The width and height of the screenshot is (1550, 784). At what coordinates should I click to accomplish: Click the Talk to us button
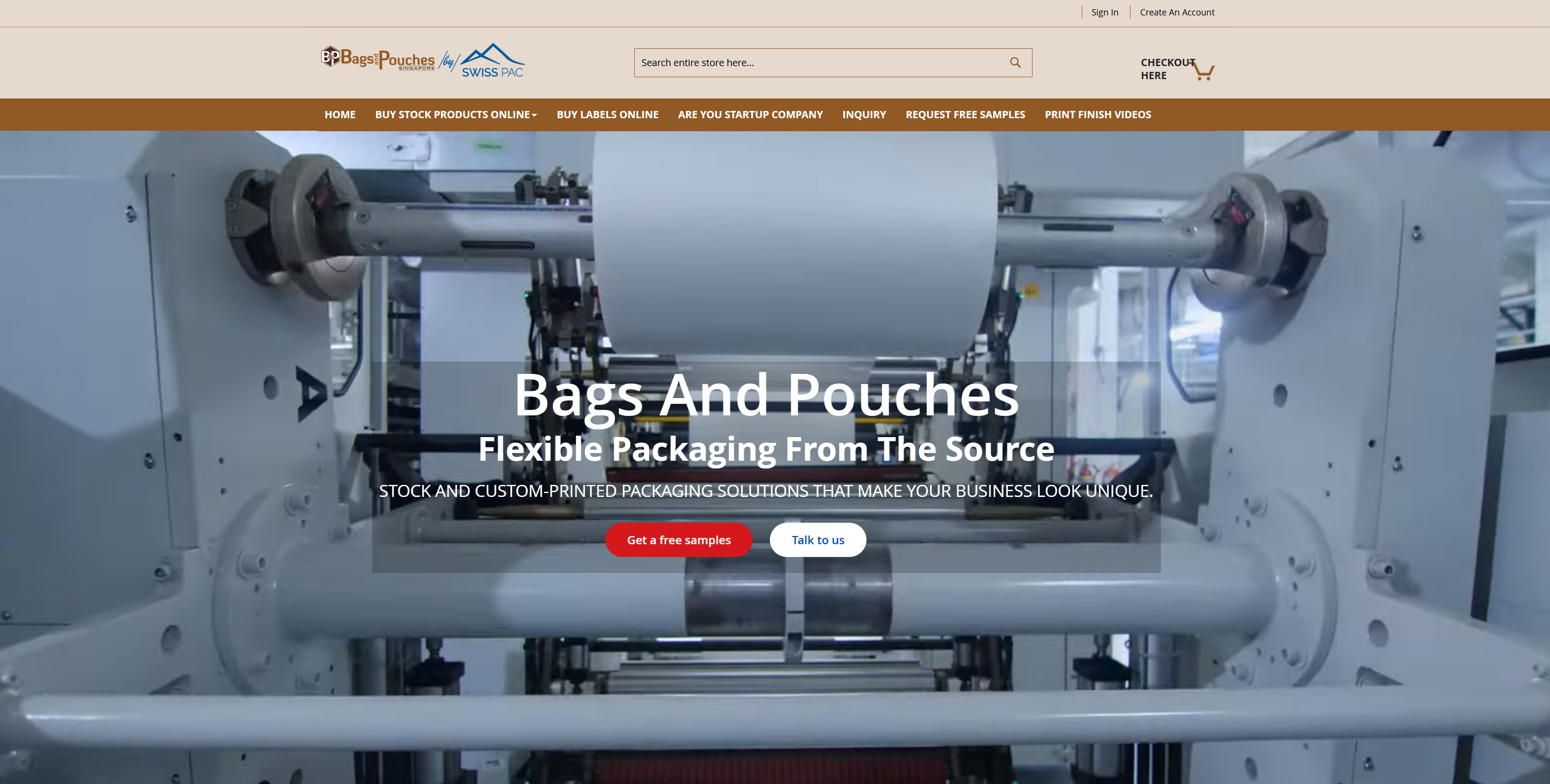tap(818, 540)
